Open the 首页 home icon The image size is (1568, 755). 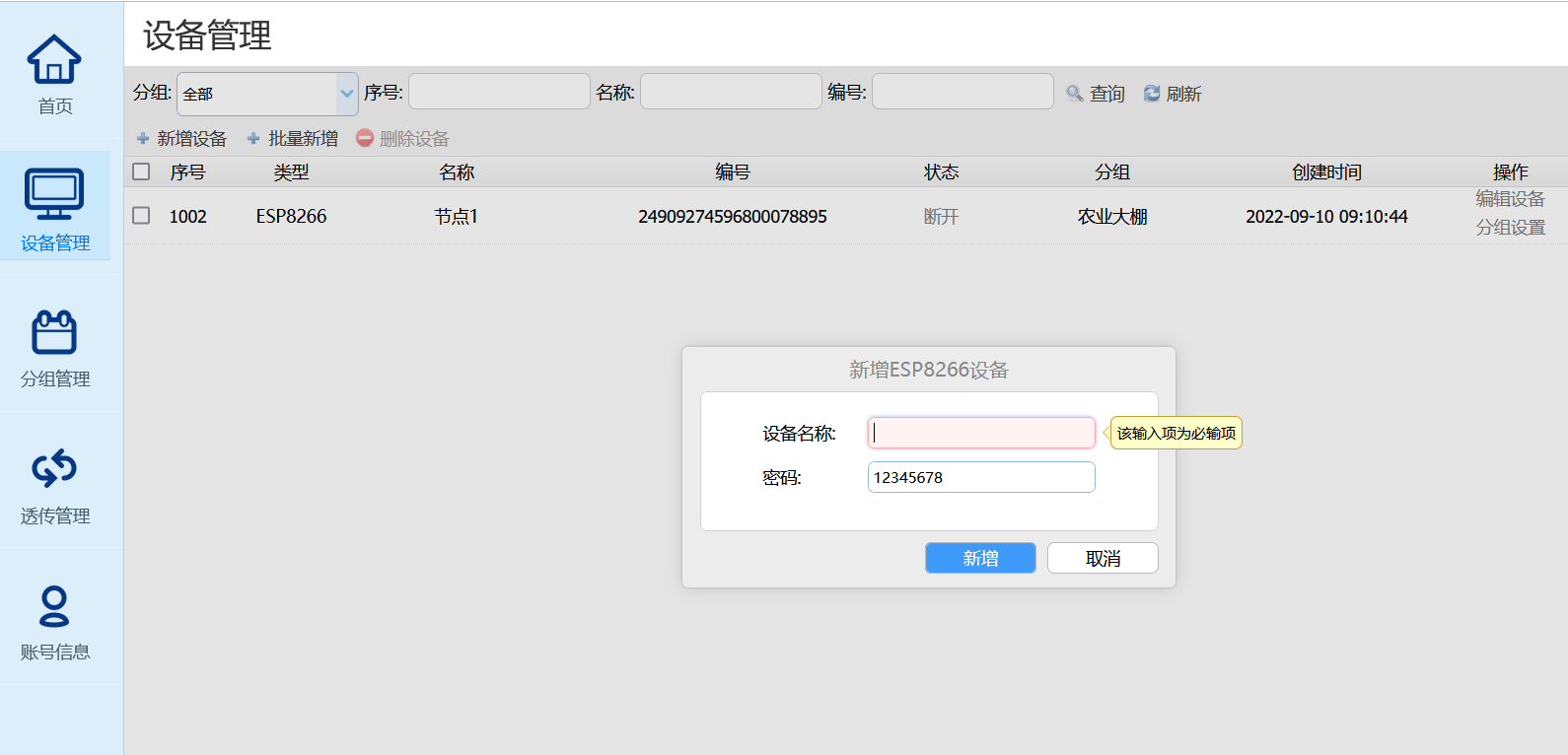[x=54, y=59]
